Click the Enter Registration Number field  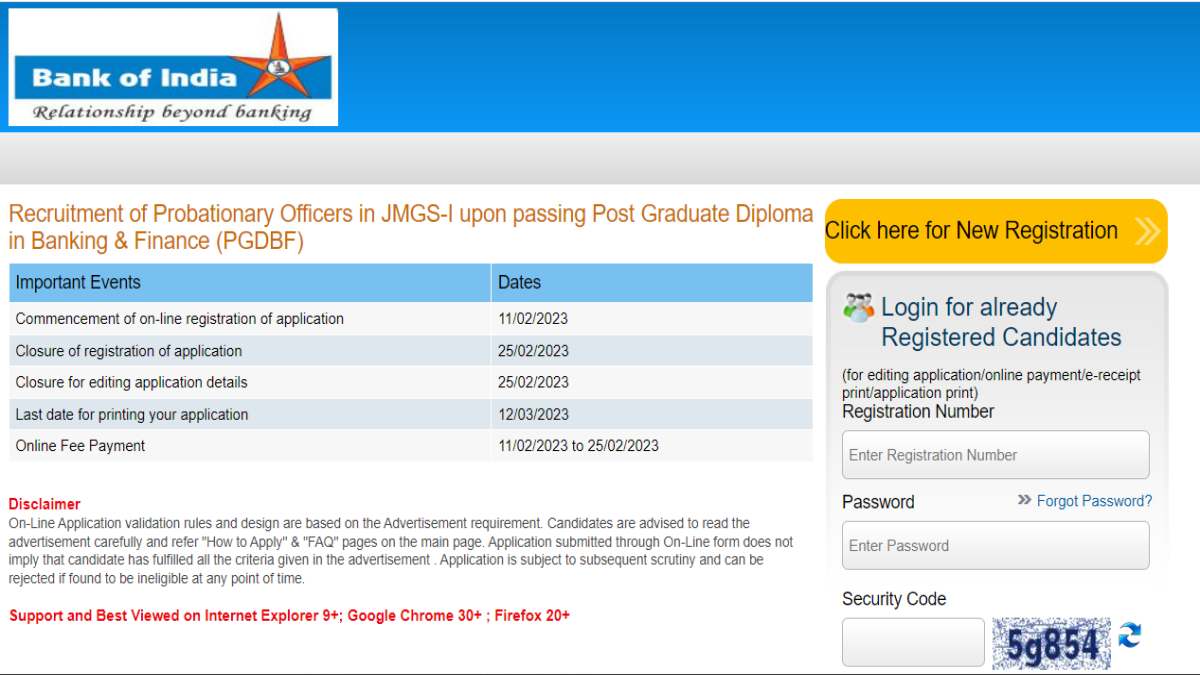click(995, 455)
